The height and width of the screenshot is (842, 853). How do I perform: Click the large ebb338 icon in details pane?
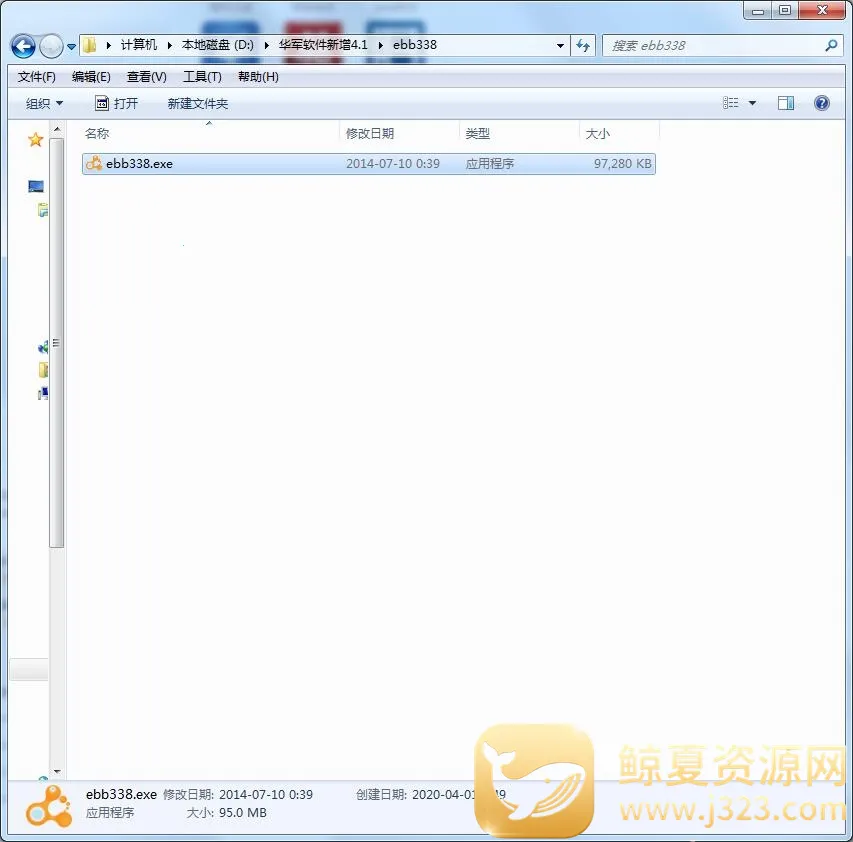tap(49, 807)
